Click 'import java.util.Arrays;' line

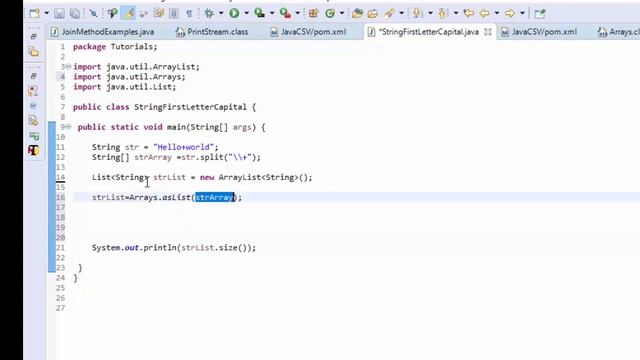tap(129, 77)
